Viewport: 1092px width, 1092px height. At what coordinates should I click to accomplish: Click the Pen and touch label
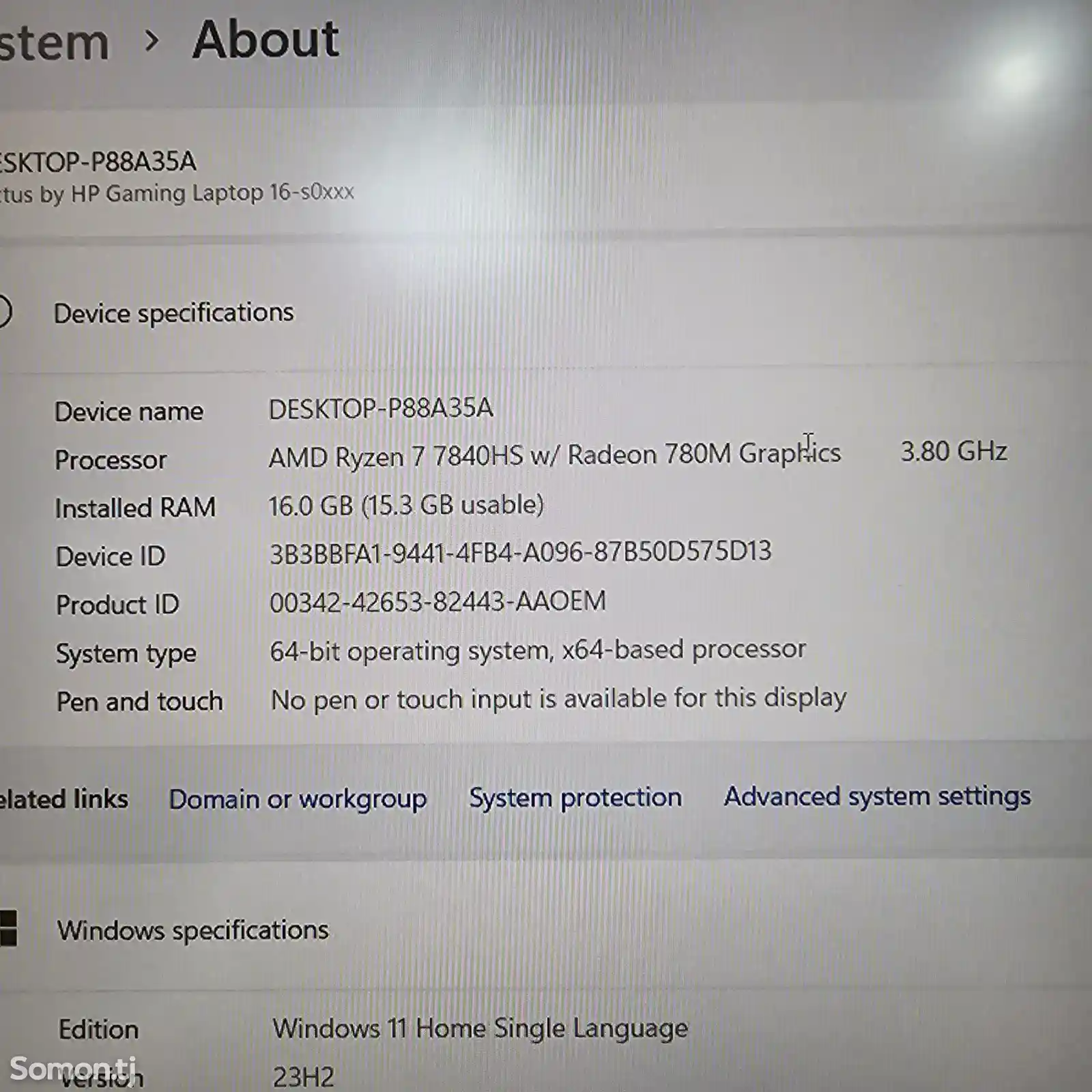tap(140, 702)
